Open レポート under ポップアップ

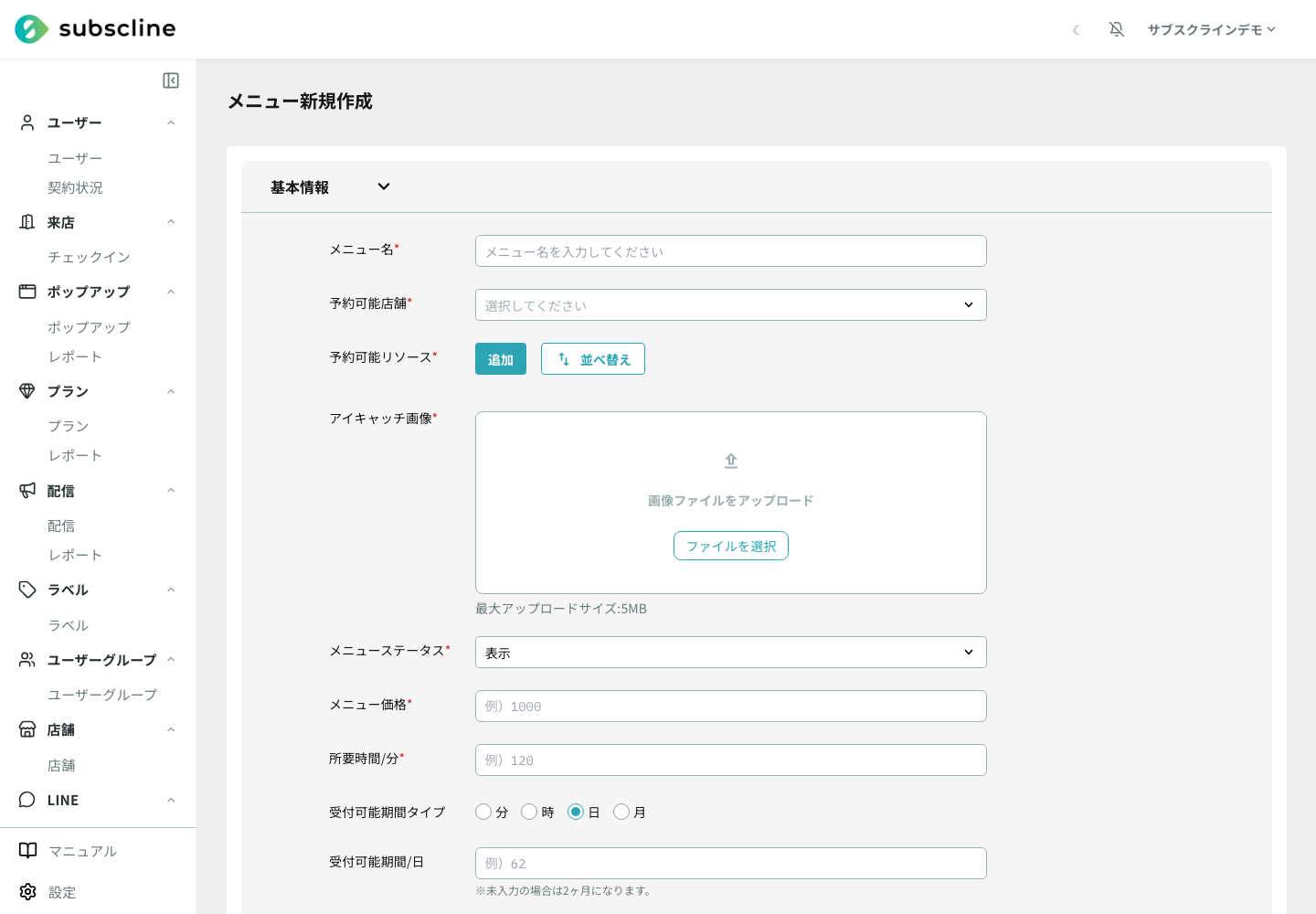coord(75,356)
